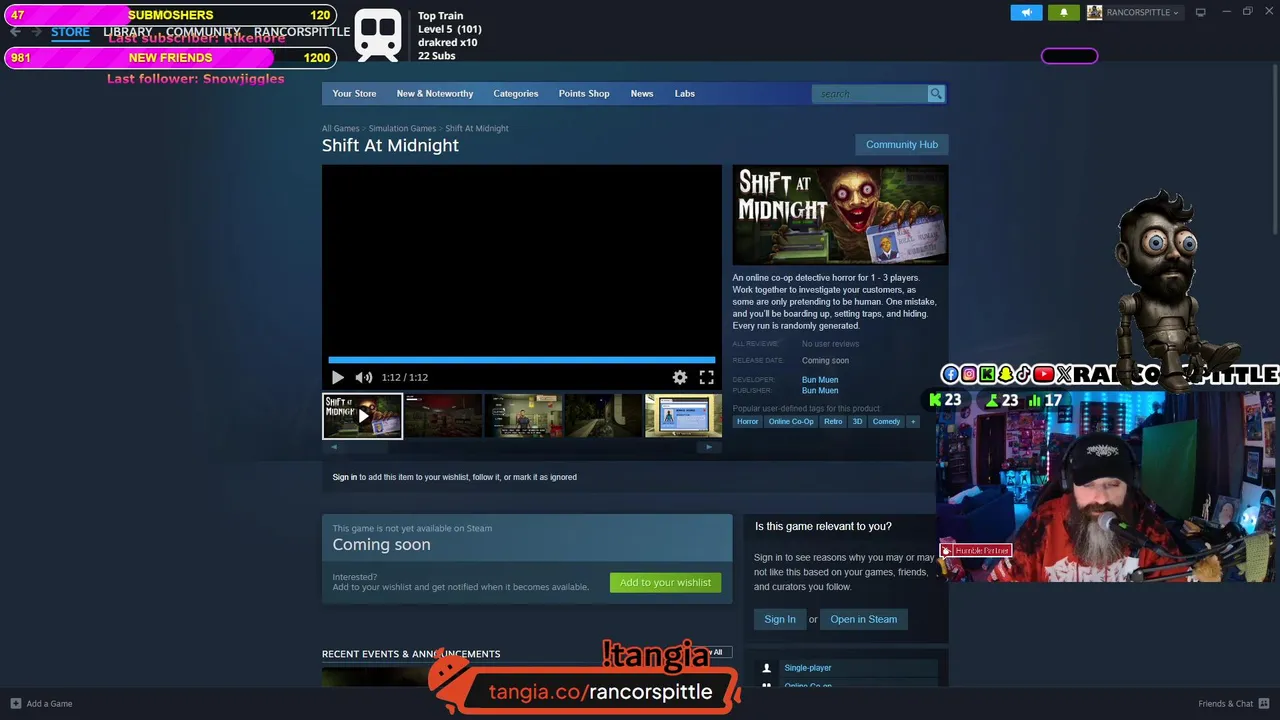This screenshot has width=1280, height=720.
Task: Open the Your Store menu
Action: [x=354, y=94]
